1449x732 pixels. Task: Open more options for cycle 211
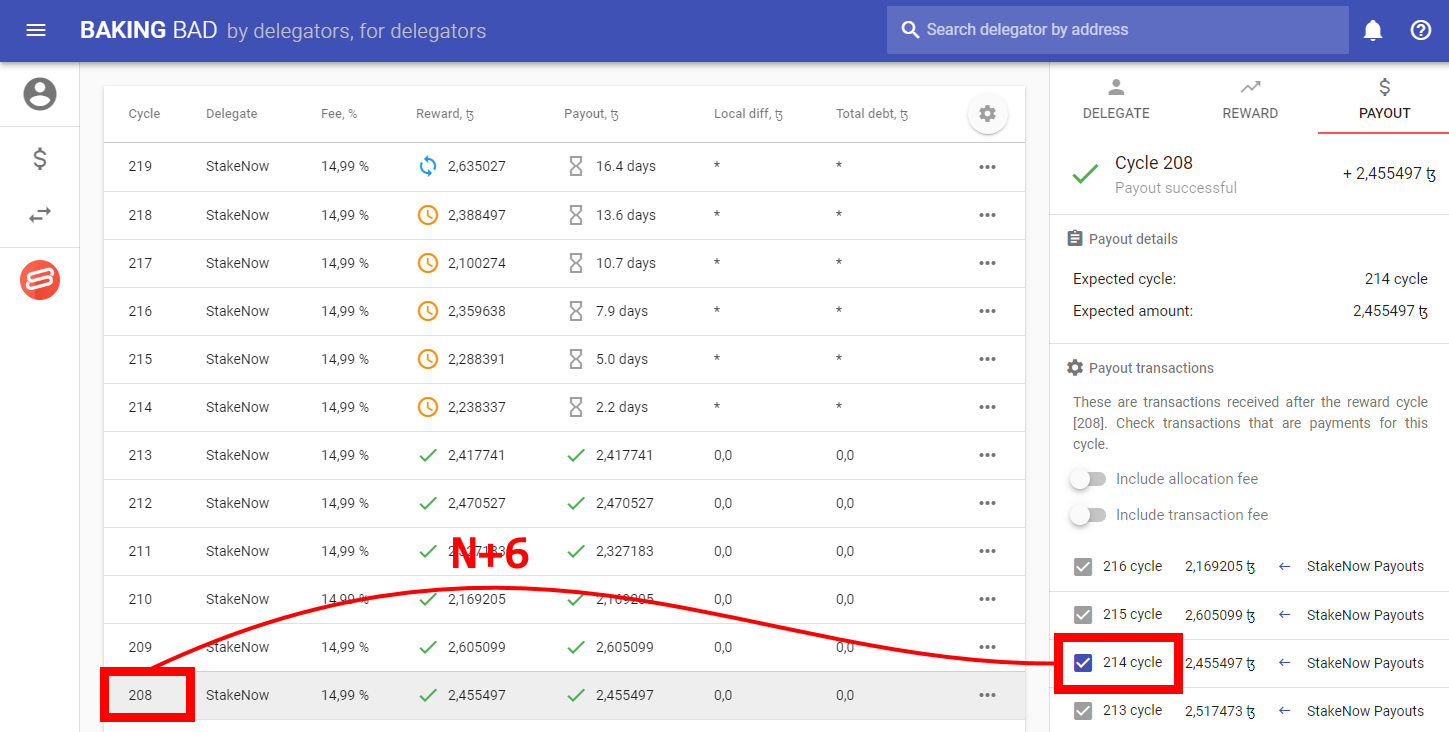coord(987,551)
